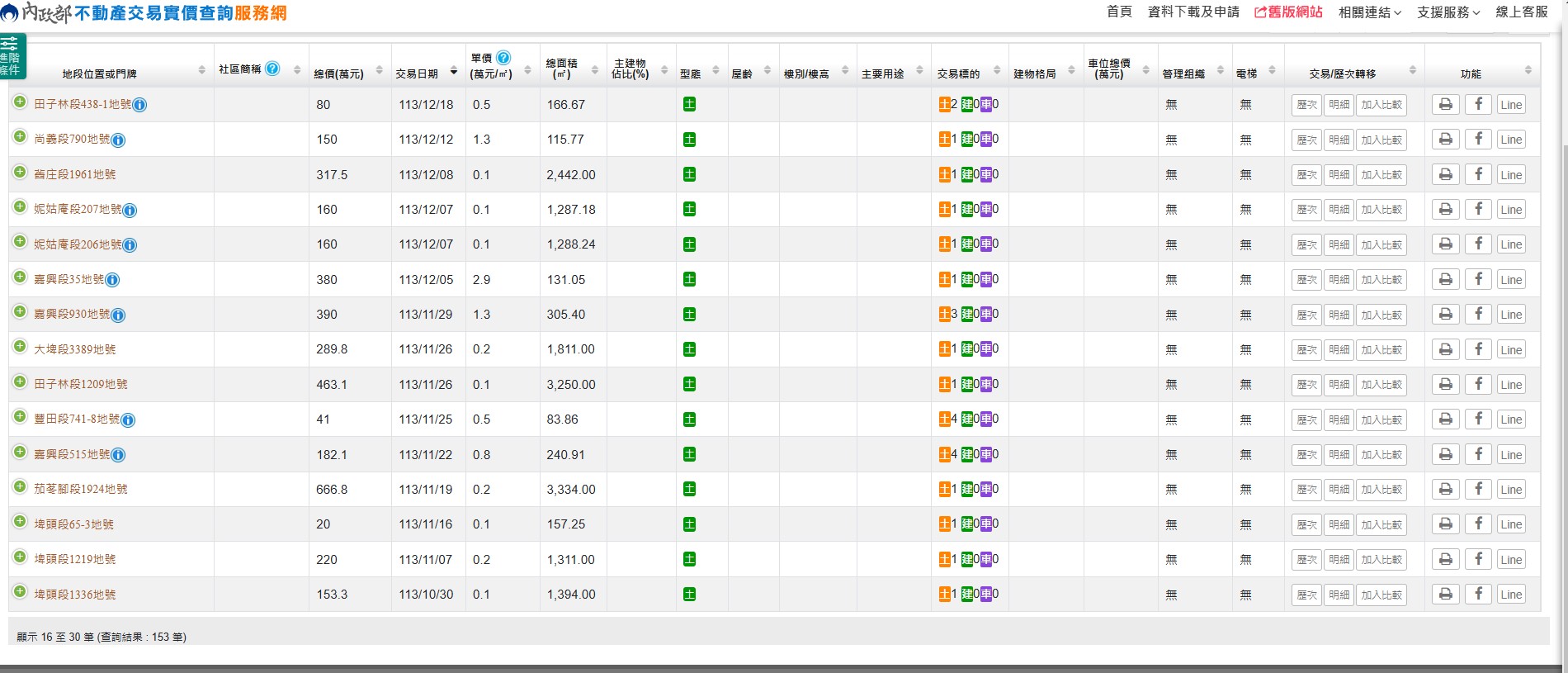Expand row details for 大埤段3389地號
Screen dimensions: 1568x673
coord(20,347)
